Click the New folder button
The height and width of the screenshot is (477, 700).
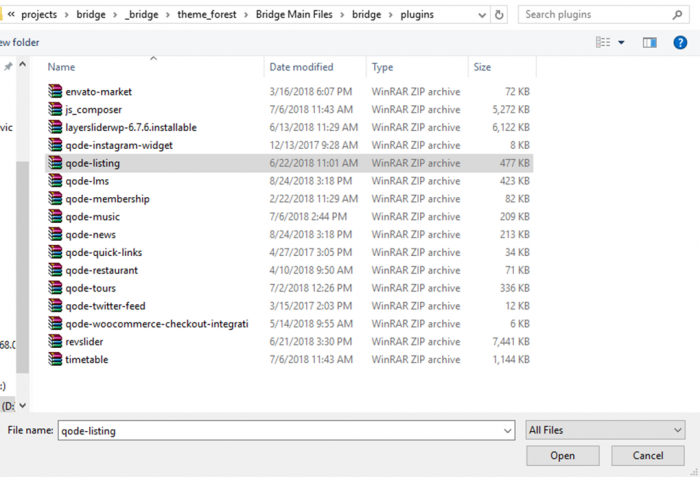click(19, 42)
